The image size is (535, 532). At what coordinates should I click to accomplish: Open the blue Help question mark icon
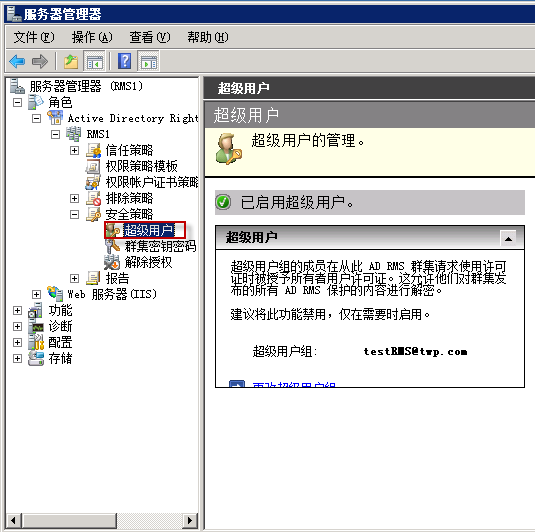coord(125,61)
